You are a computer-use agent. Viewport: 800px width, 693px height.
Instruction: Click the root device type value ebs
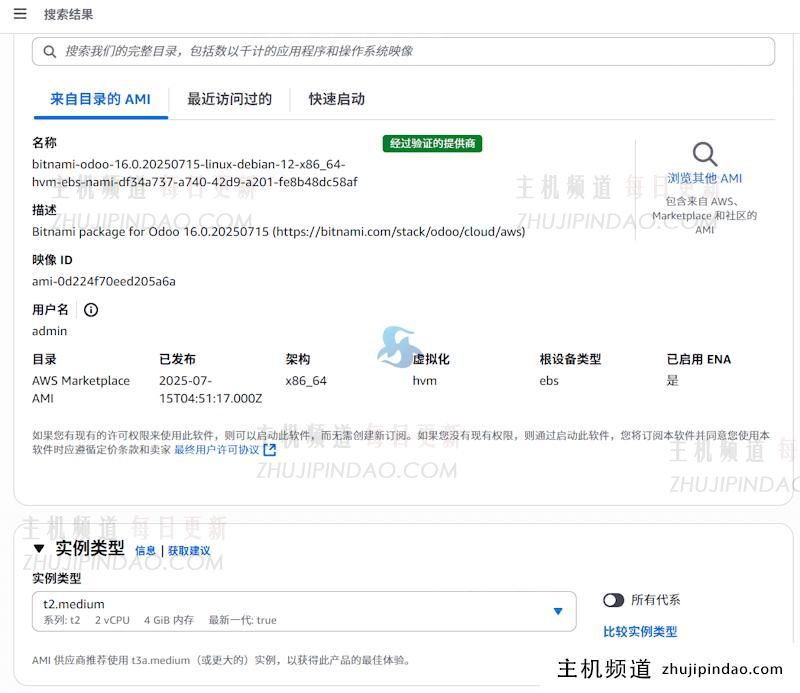[x=549, y=381]
